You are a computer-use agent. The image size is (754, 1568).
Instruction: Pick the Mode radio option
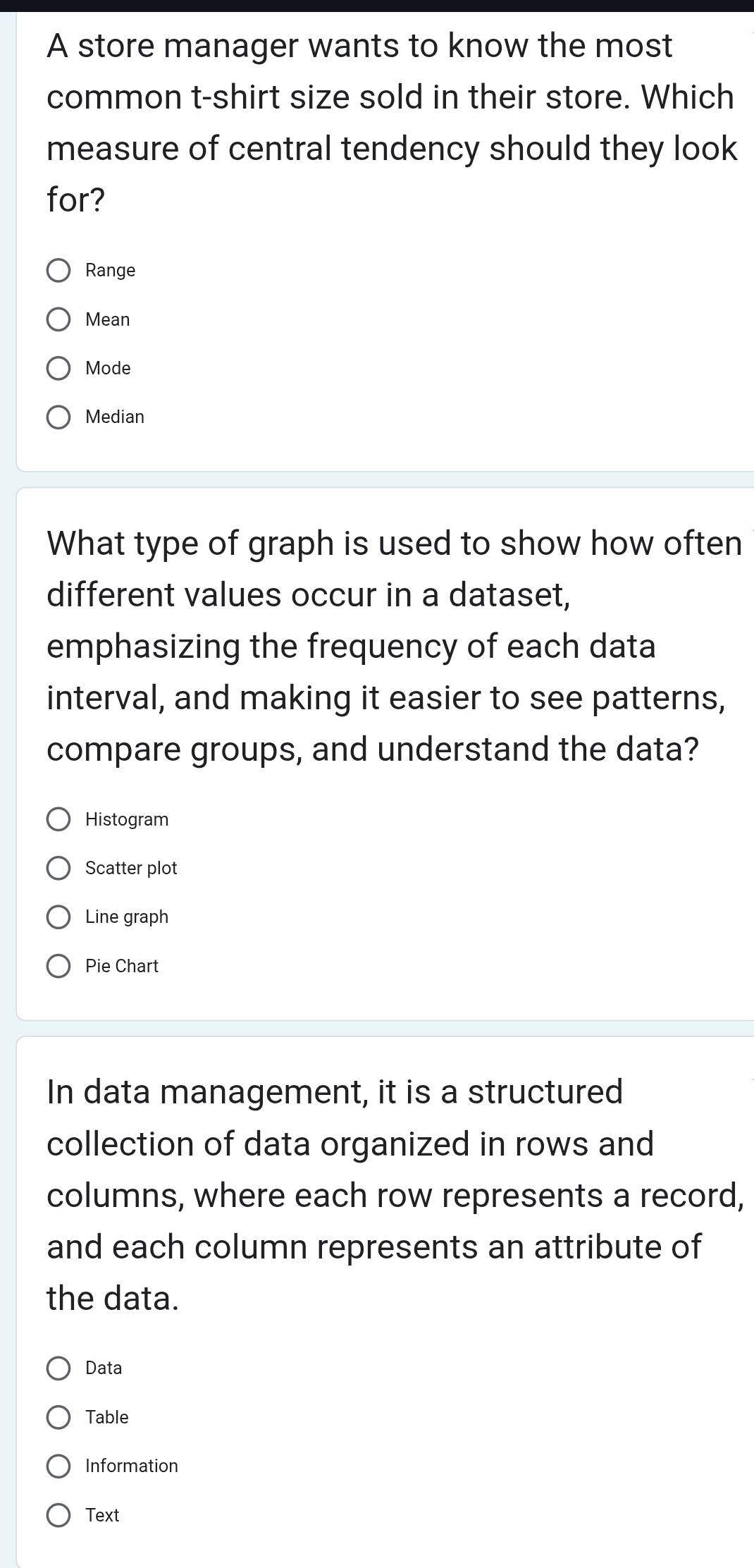(x=58, y=369)
